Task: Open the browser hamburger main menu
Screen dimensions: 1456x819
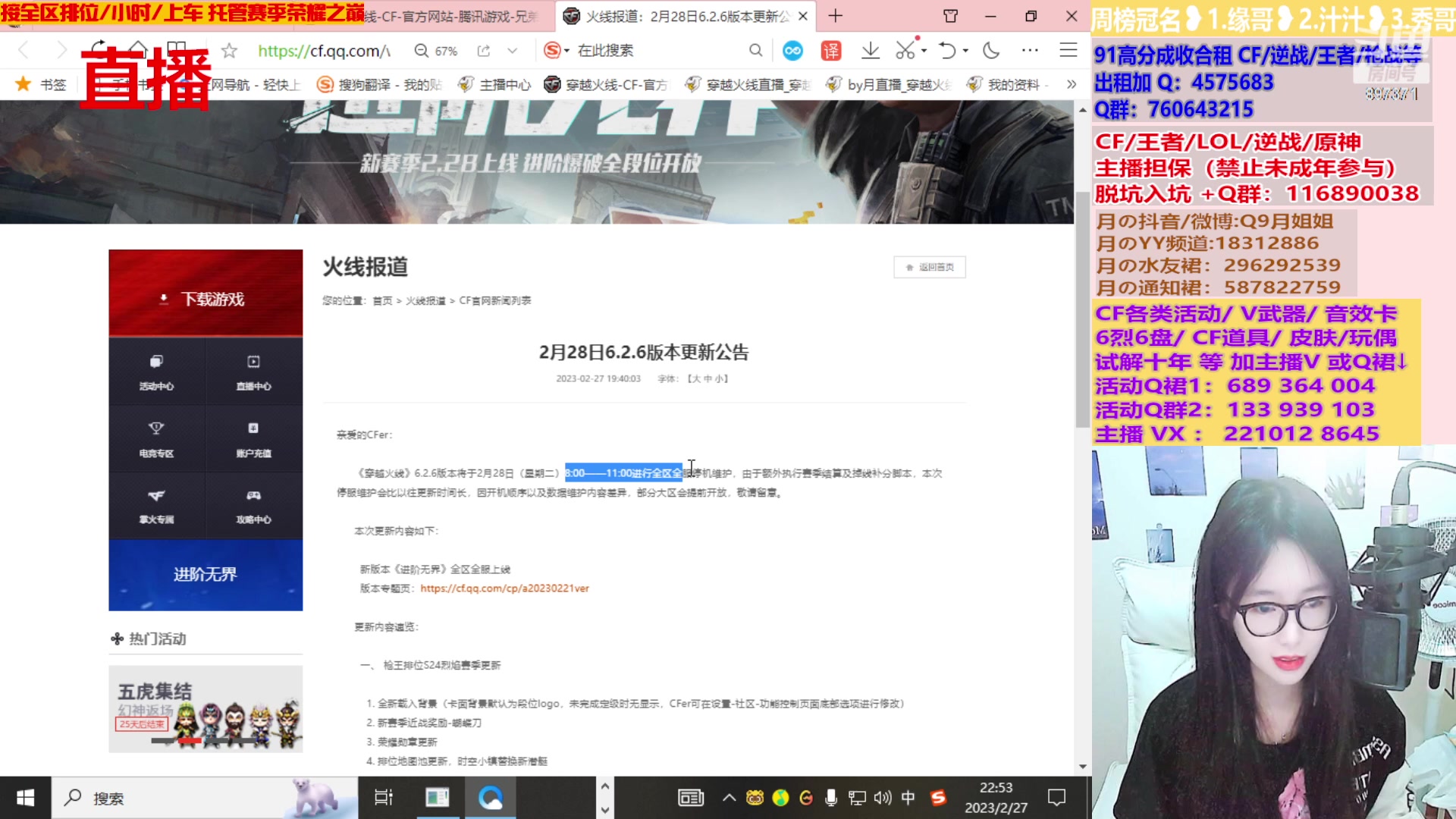Action: pyautogui.click(x=1068, y=51)
